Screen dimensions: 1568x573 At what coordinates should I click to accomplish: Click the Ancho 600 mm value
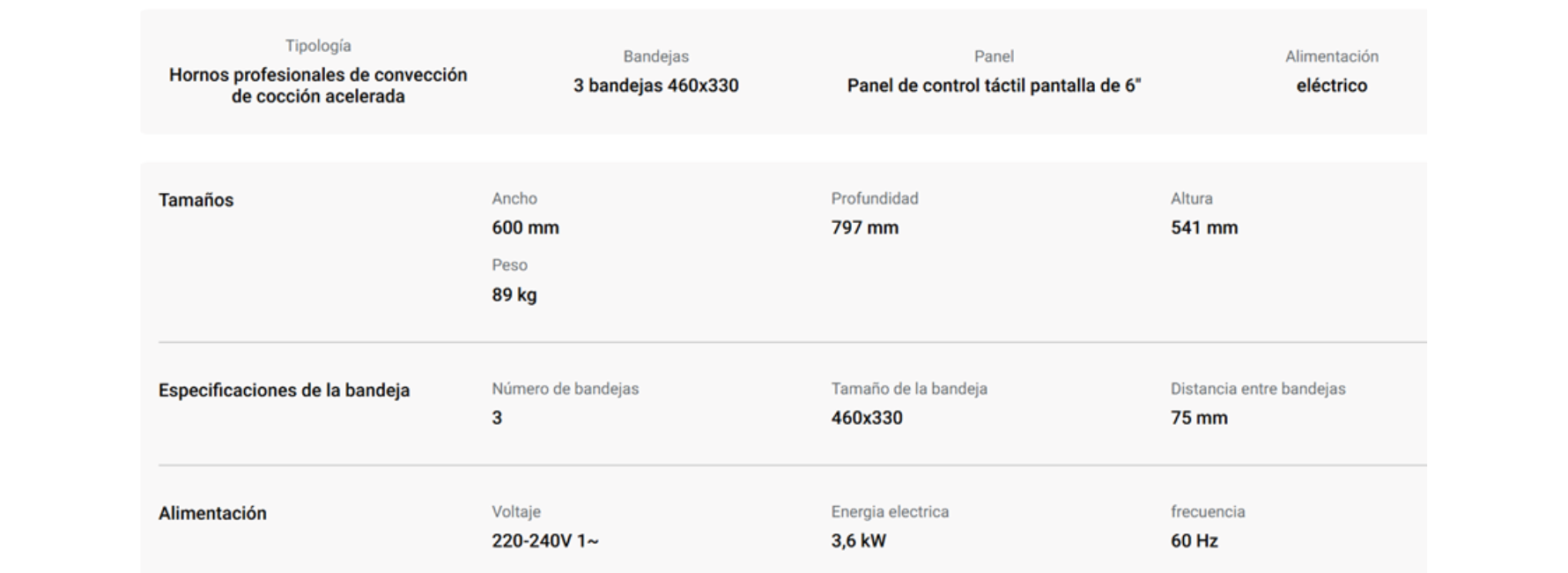(526, 227)
